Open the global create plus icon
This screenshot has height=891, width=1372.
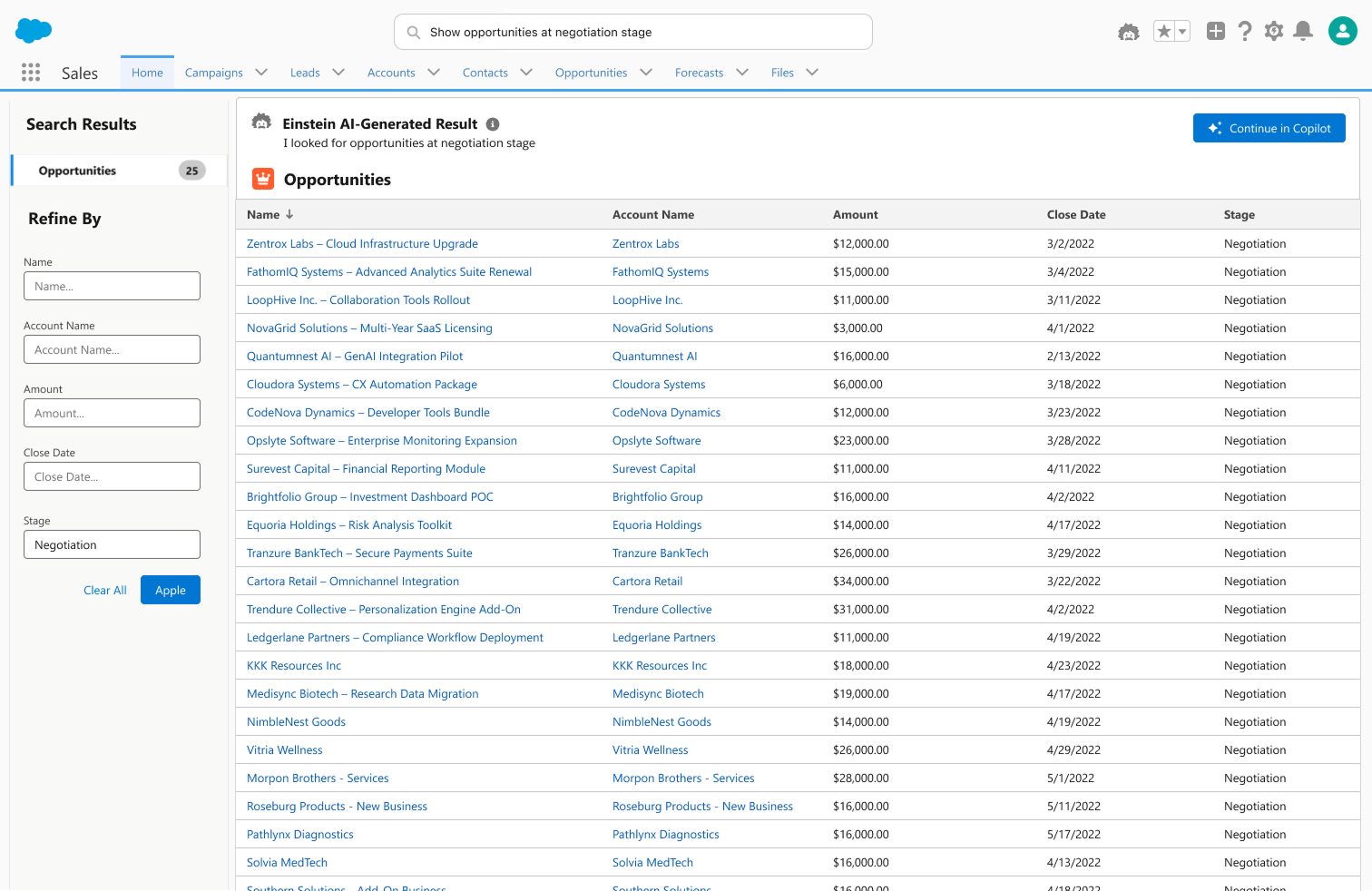point(1215,32)
